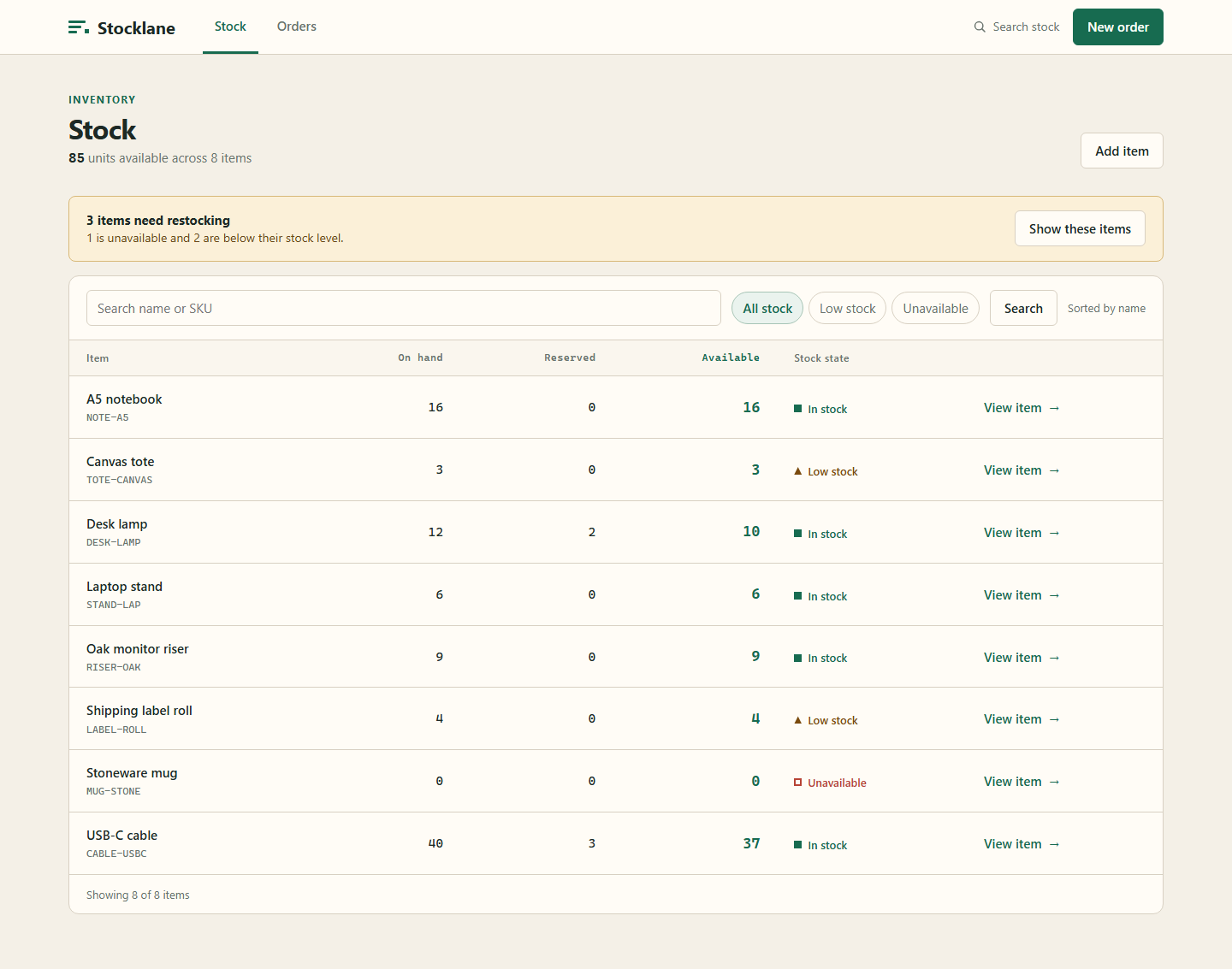Viewport: 1232px width, 969px height.
Task: Click the 3 items need restocking heading
Action: click(158, 221)
